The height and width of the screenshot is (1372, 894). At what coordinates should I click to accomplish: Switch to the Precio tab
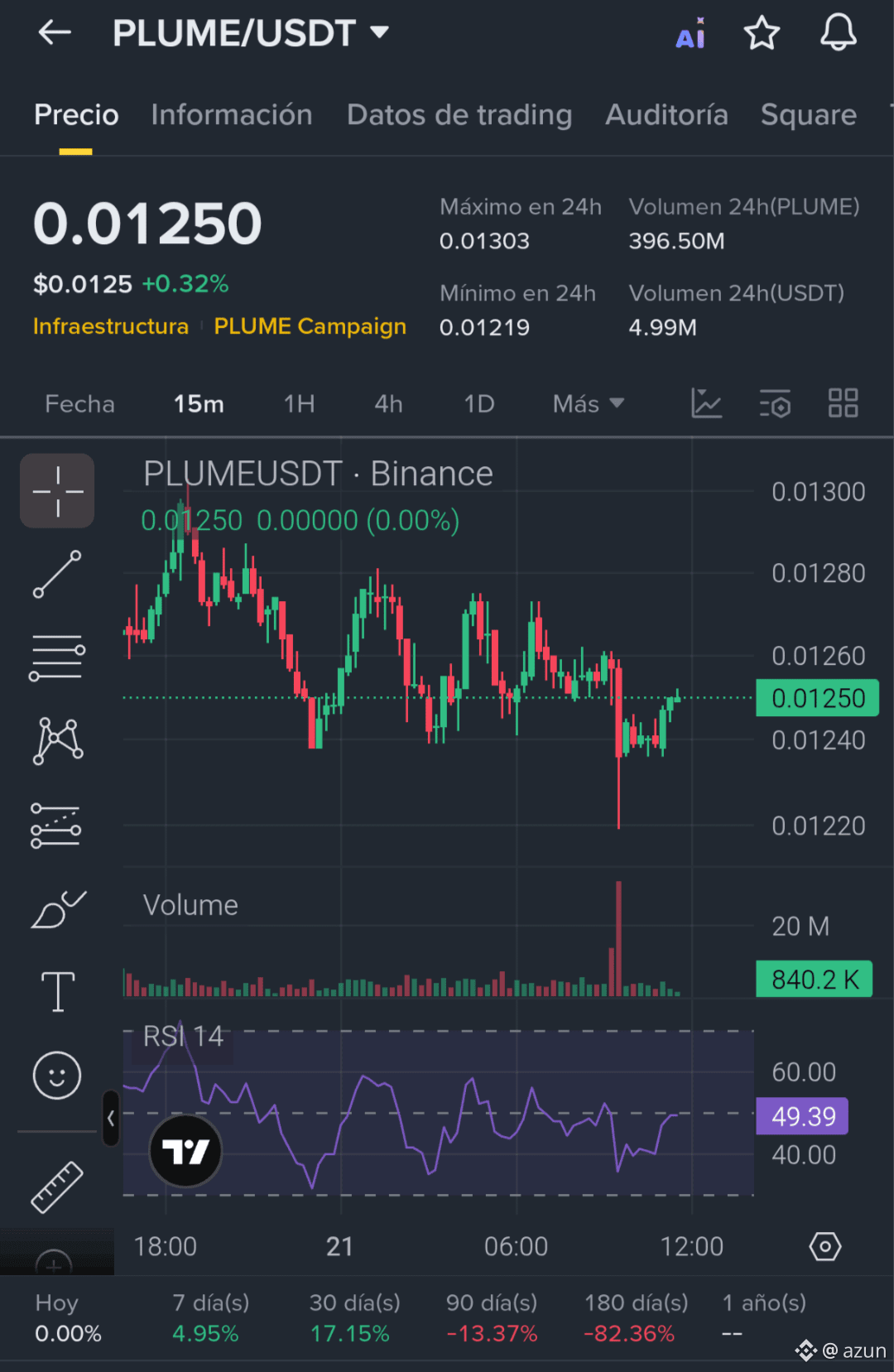[76, 114]
